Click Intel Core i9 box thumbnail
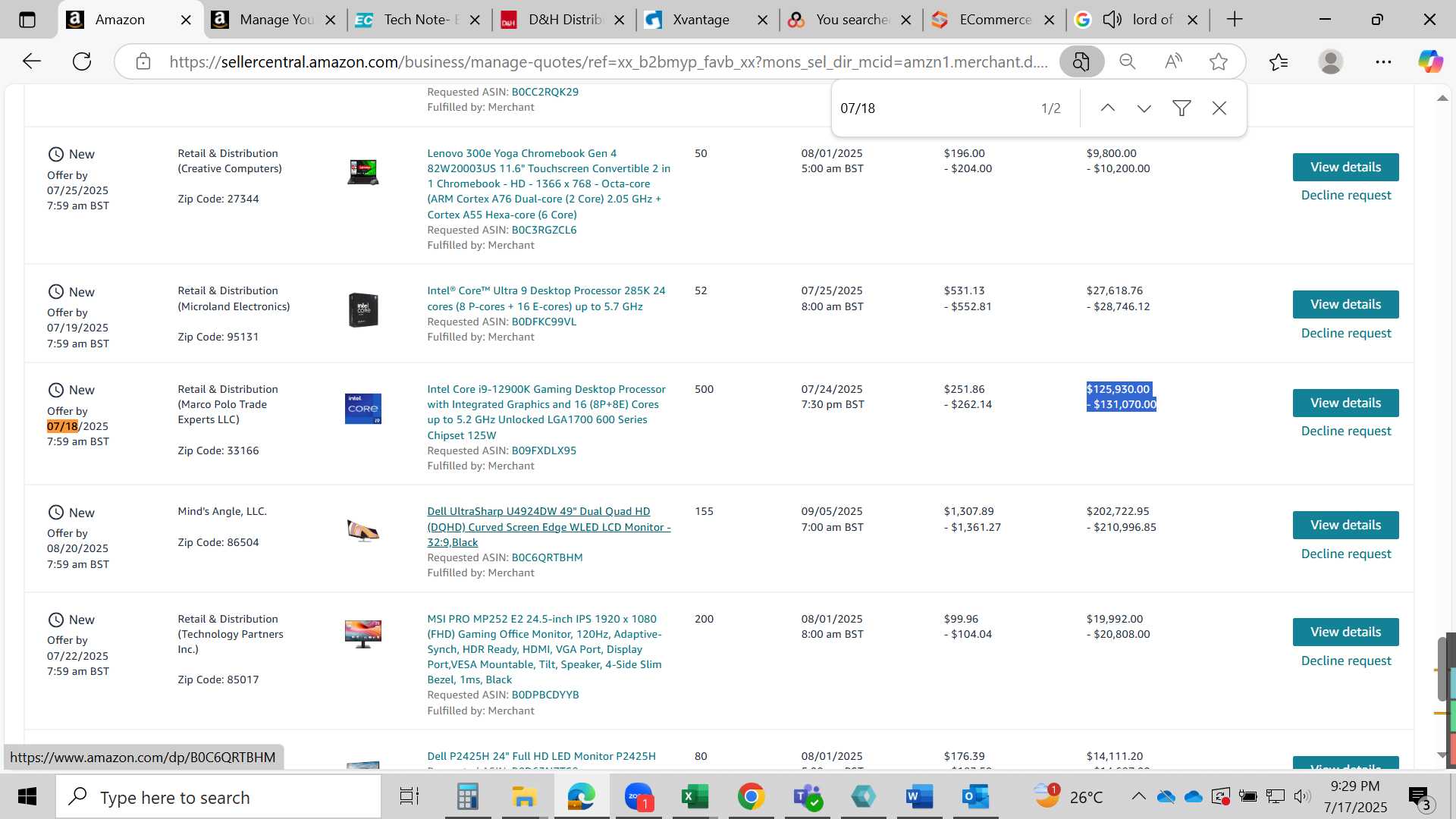 363,409
